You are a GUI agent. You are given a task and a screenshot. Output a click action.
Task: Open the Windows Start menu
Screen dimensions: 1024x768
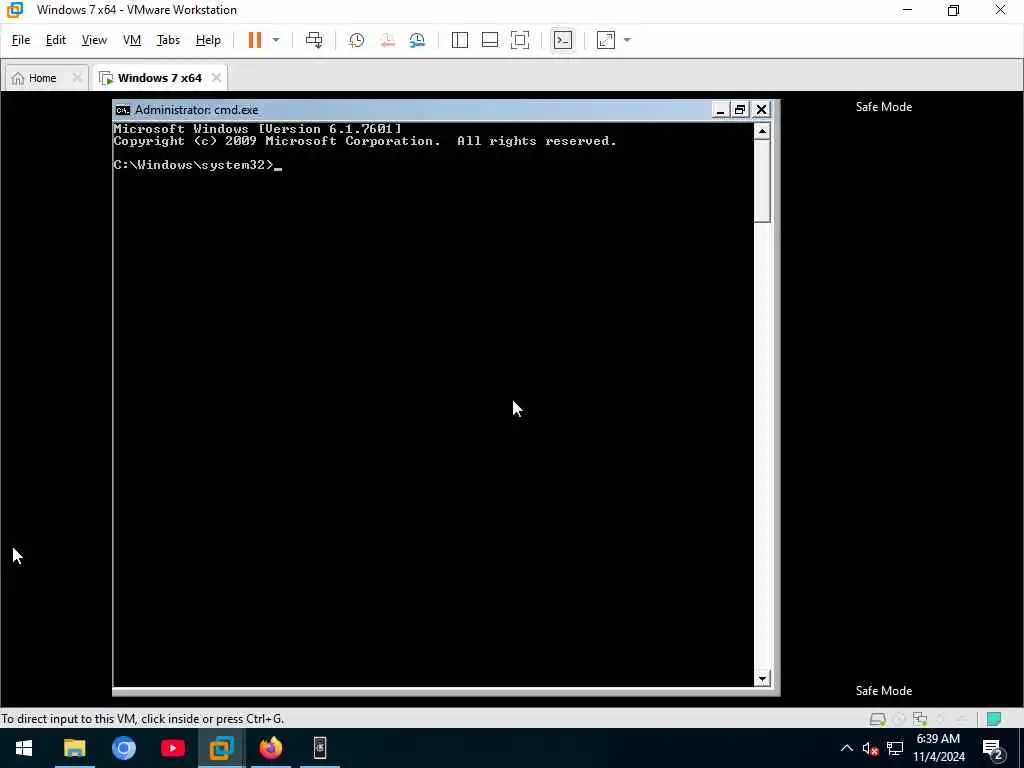24,748
